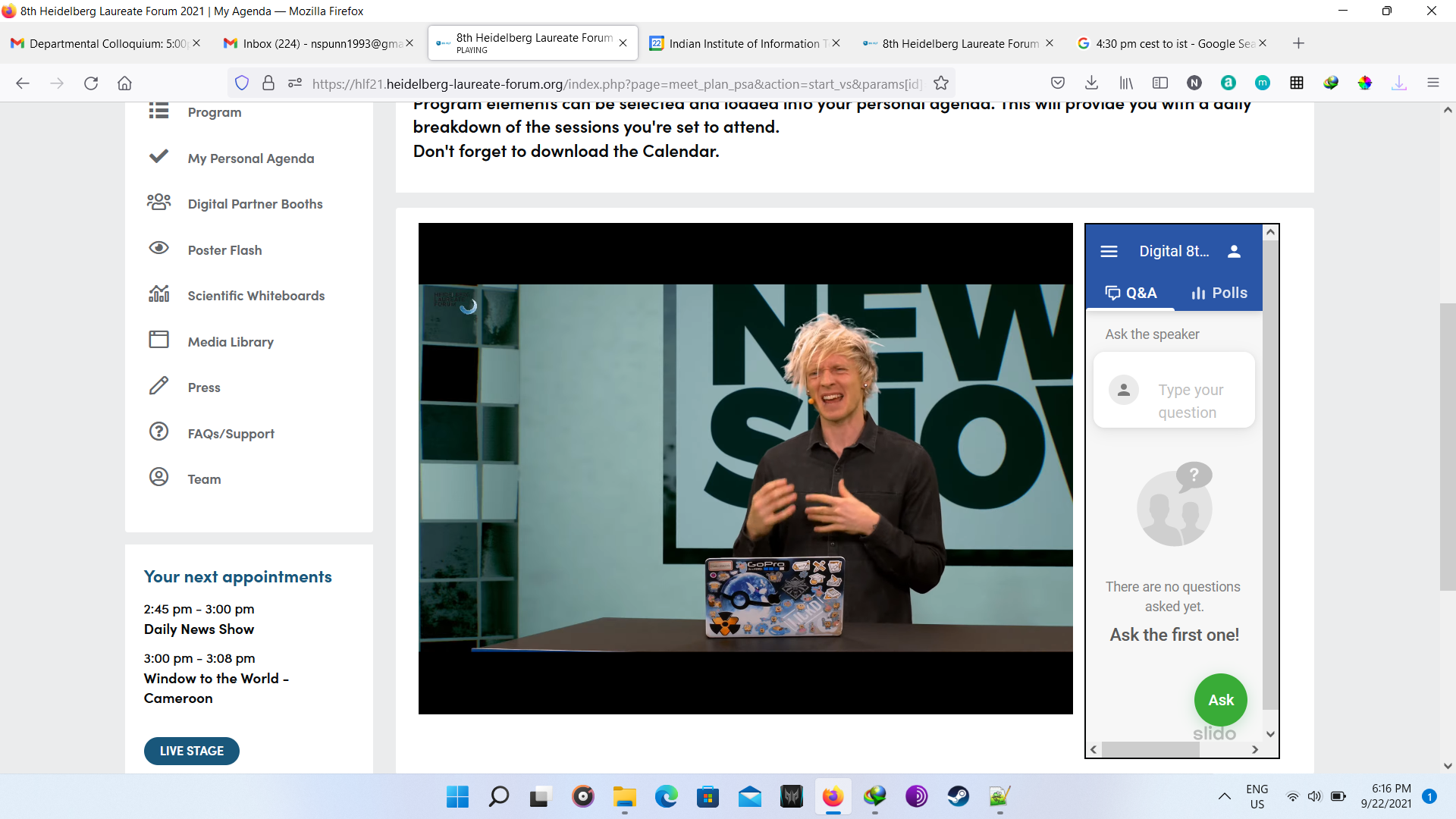Image resolution: width=1456 pixels, height=819 pixels.
Task: Open the Firefox application menu
Action: (1432, 83)
